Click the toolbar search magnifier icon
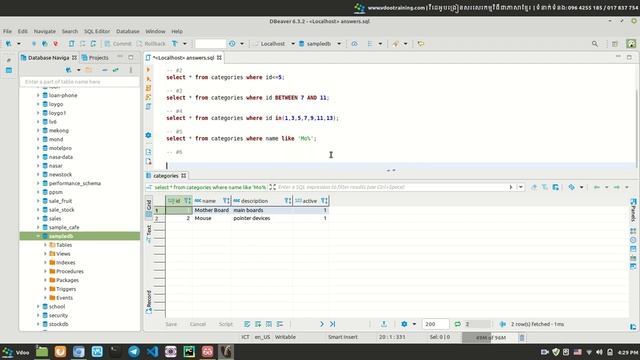Screen dimensions: 640x360 (x=595, y=44)
